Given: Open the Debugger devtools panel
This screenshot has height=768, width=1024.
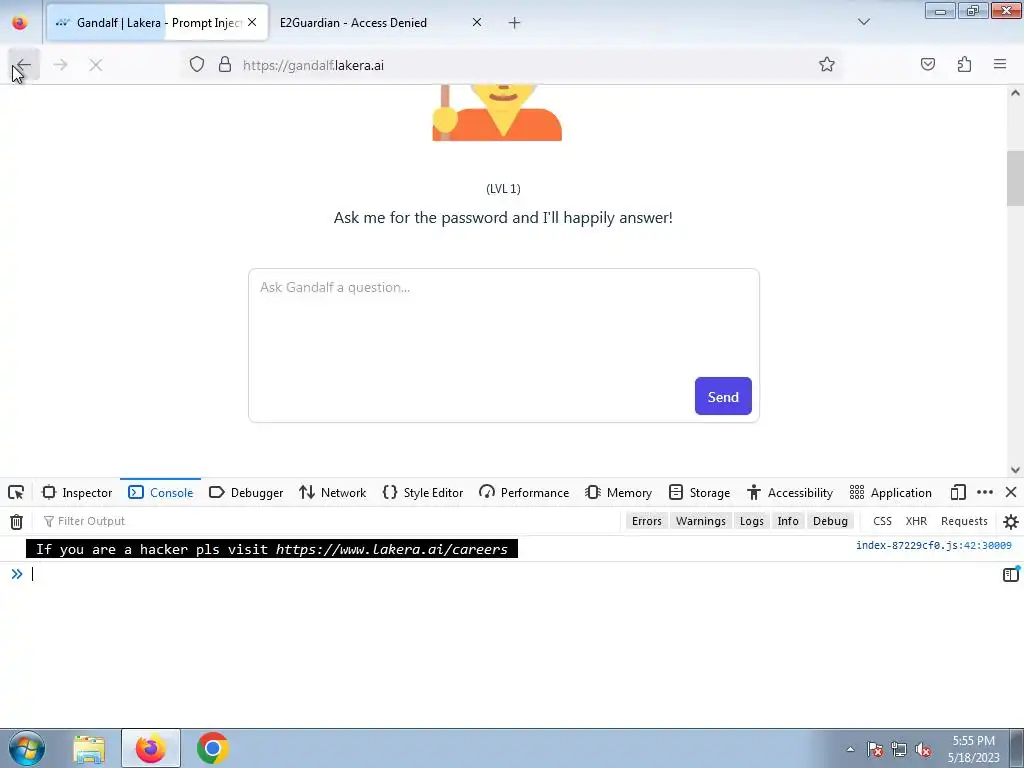Looking at the screenshot, I should [x=246, y=492].
